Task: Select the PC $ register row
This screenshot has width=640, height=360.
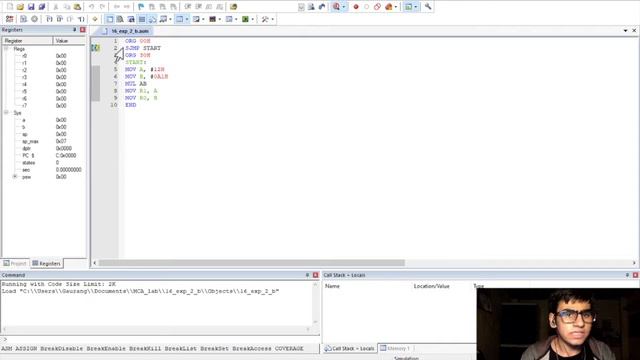Action: point(44,156)
